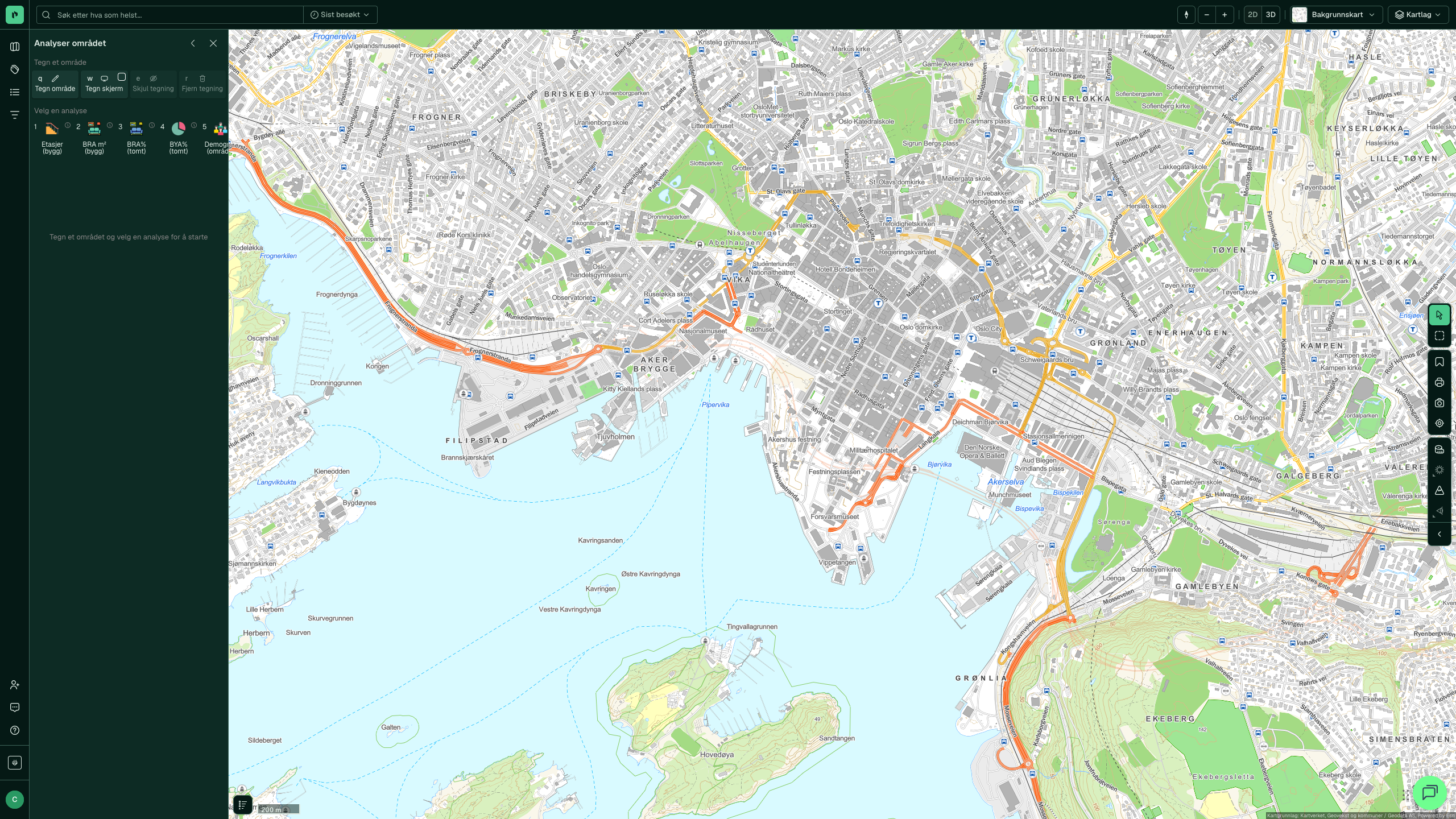Reset map orientation with compass button
Image resolution: width=1456 pixels, height=819 pixels.
[1186, 15]
